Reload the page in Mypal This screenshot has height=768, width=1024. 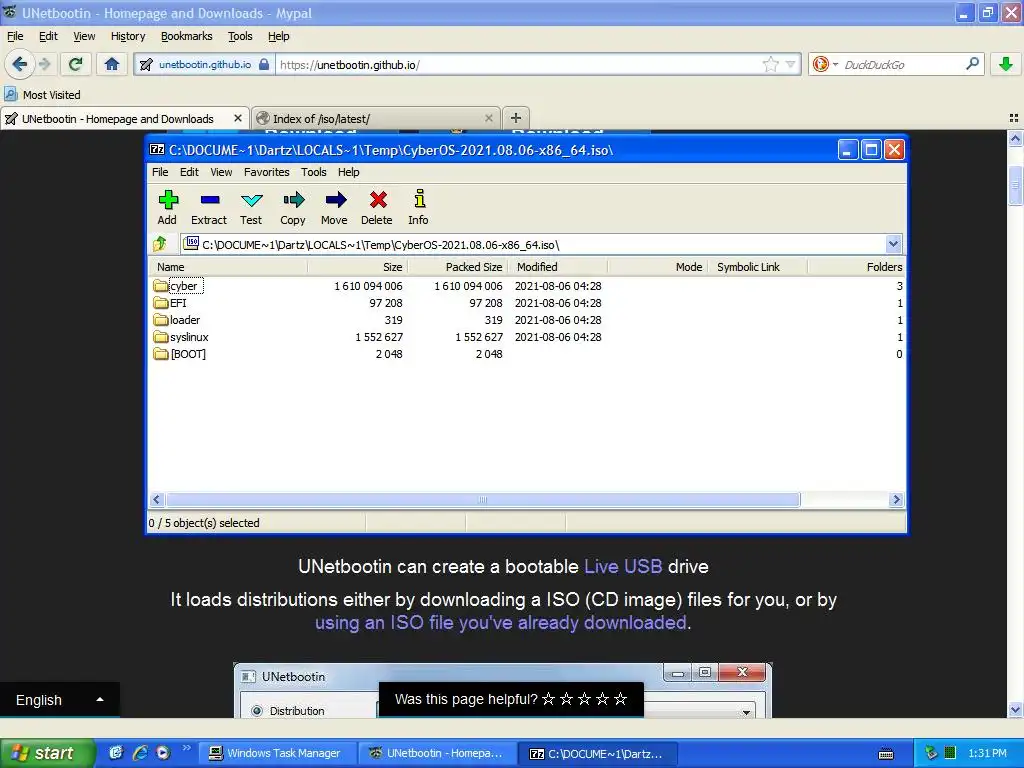(x=75, y=64)
